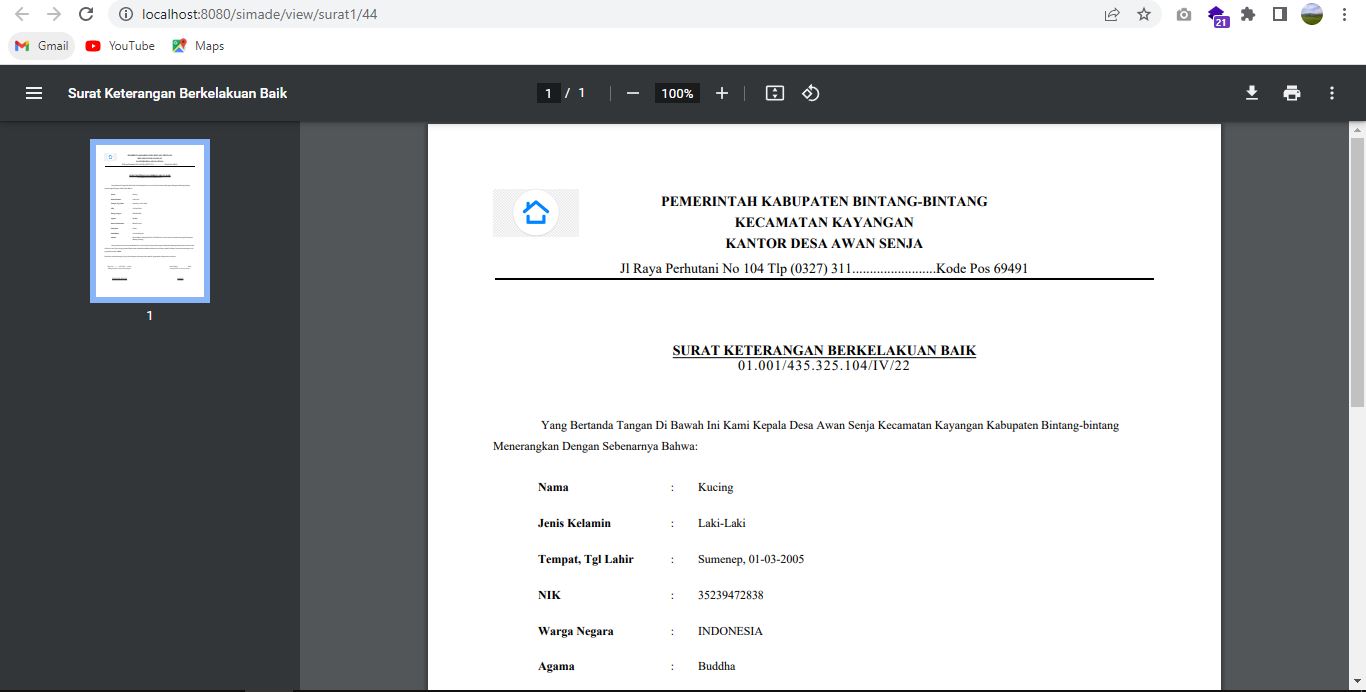Open the Gmail bookmark
This screenshot has height=692, width=1366.
(42, 46)
